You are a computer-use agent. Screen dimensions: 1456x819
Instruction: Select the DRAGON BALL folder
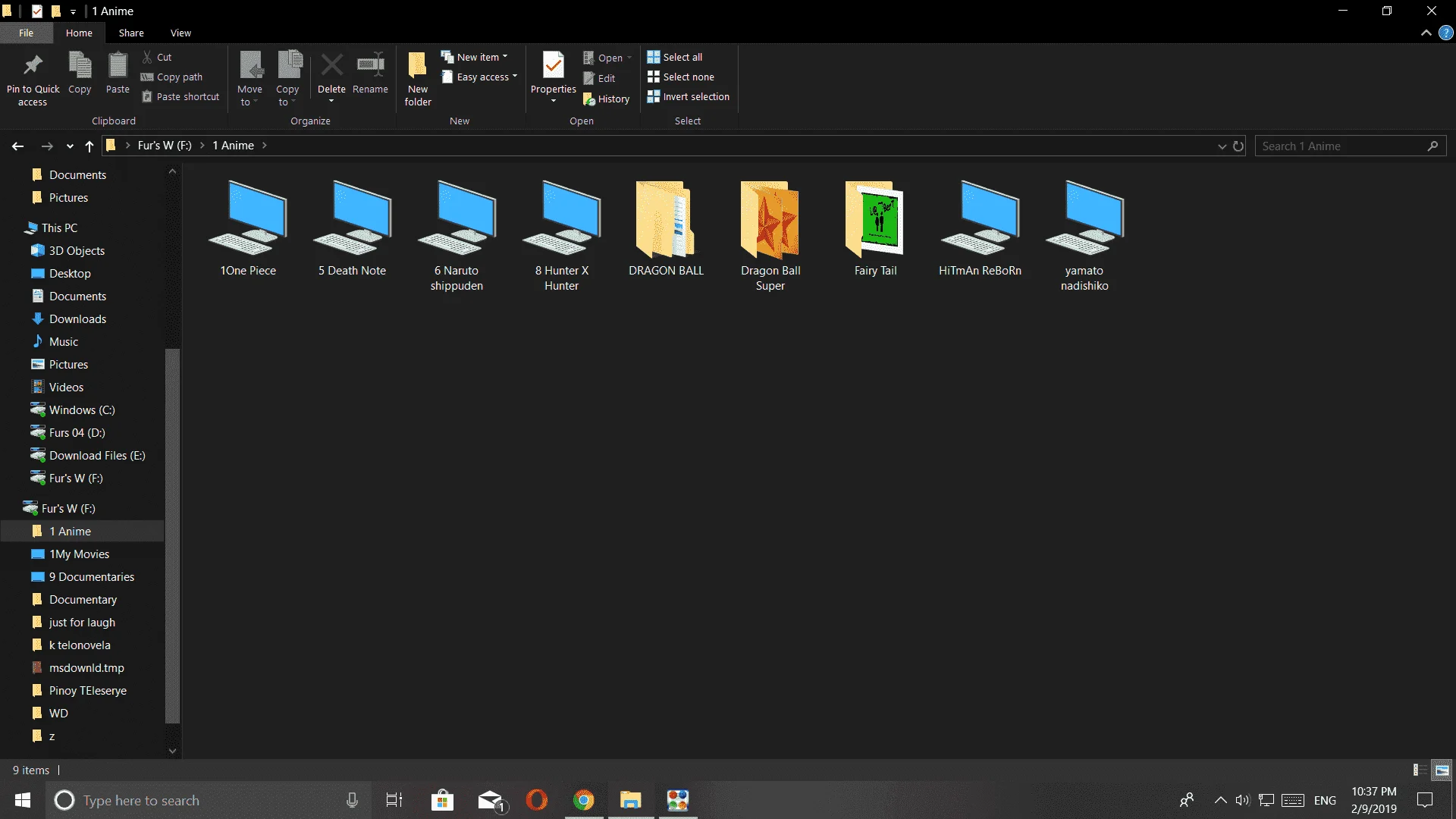click(x=666, y=229)
